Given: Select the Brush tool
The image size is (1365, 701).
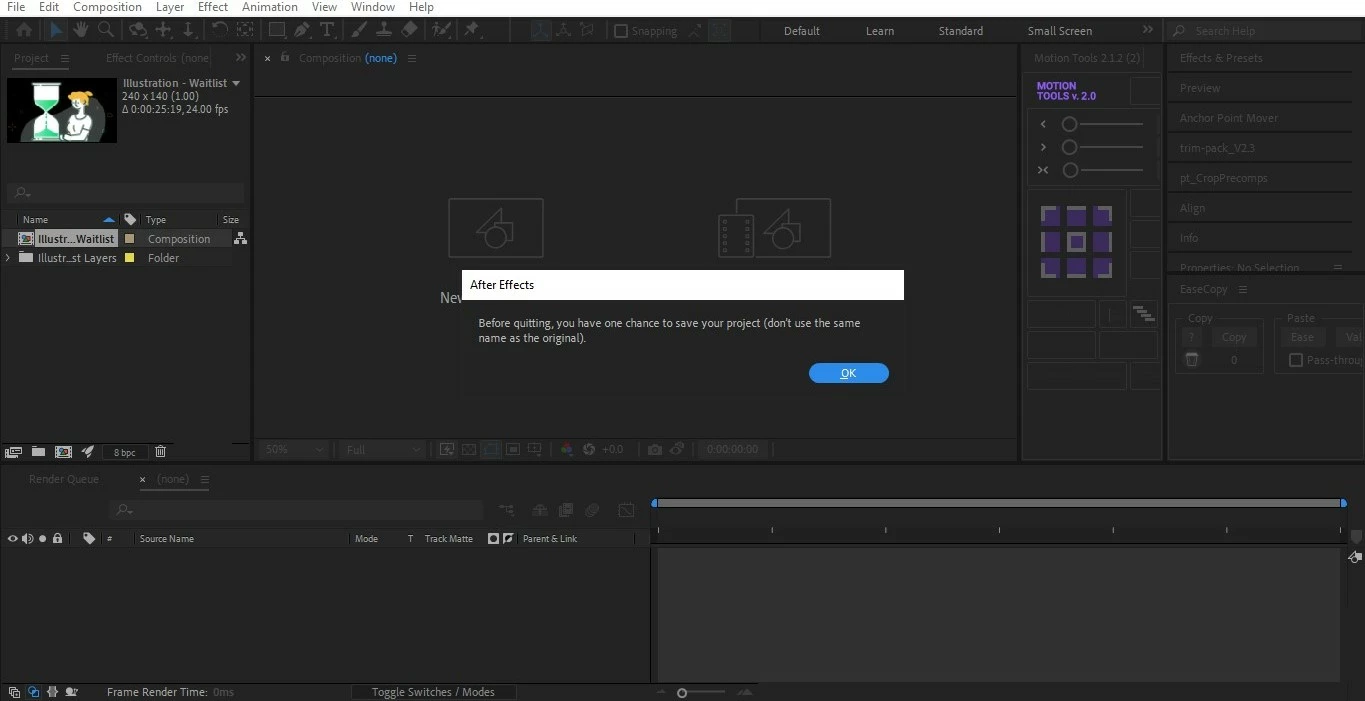Looking at the screenshot, I should tap(359, 30).
